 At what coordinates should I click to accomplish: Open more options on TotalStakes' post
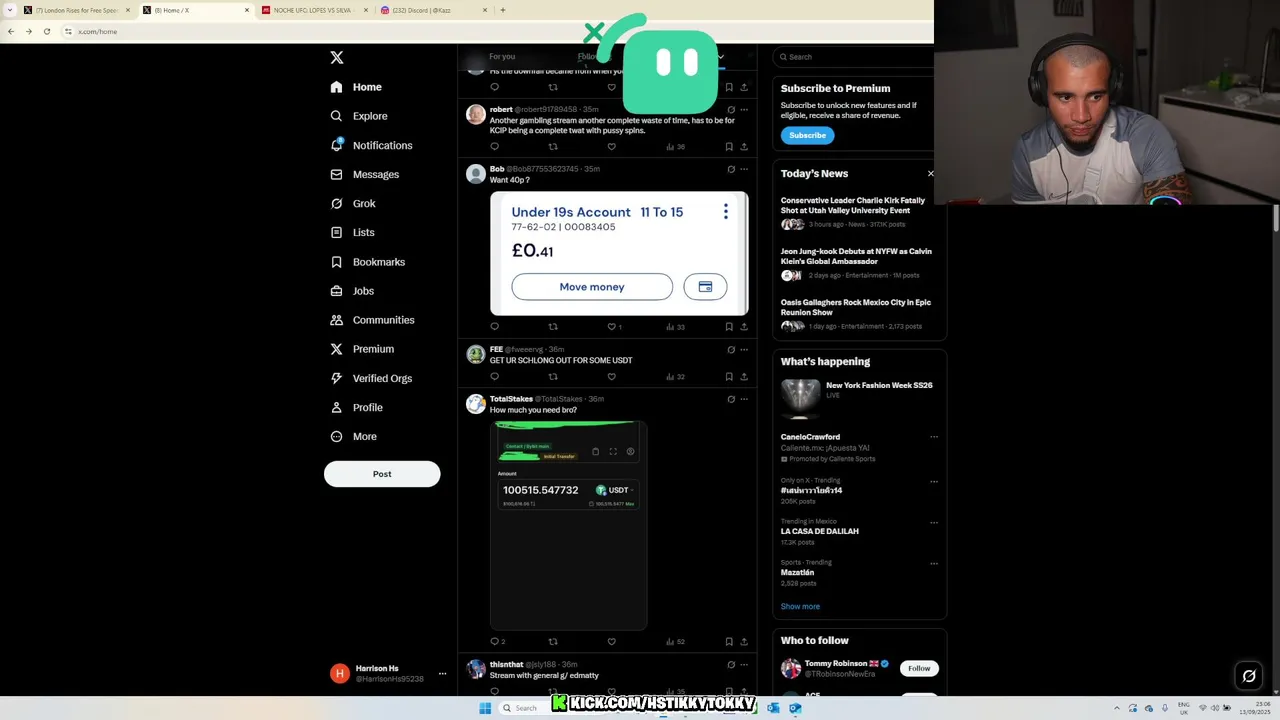(744, 399)
